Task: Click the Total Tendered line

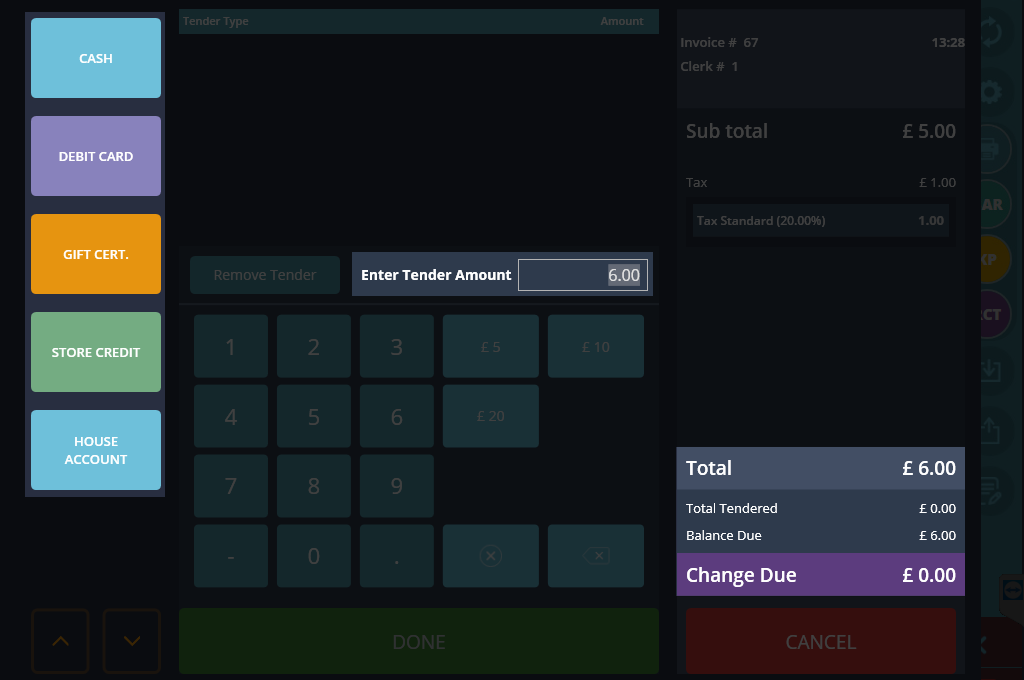Action: pyautogui.click(x=820, y=508)
